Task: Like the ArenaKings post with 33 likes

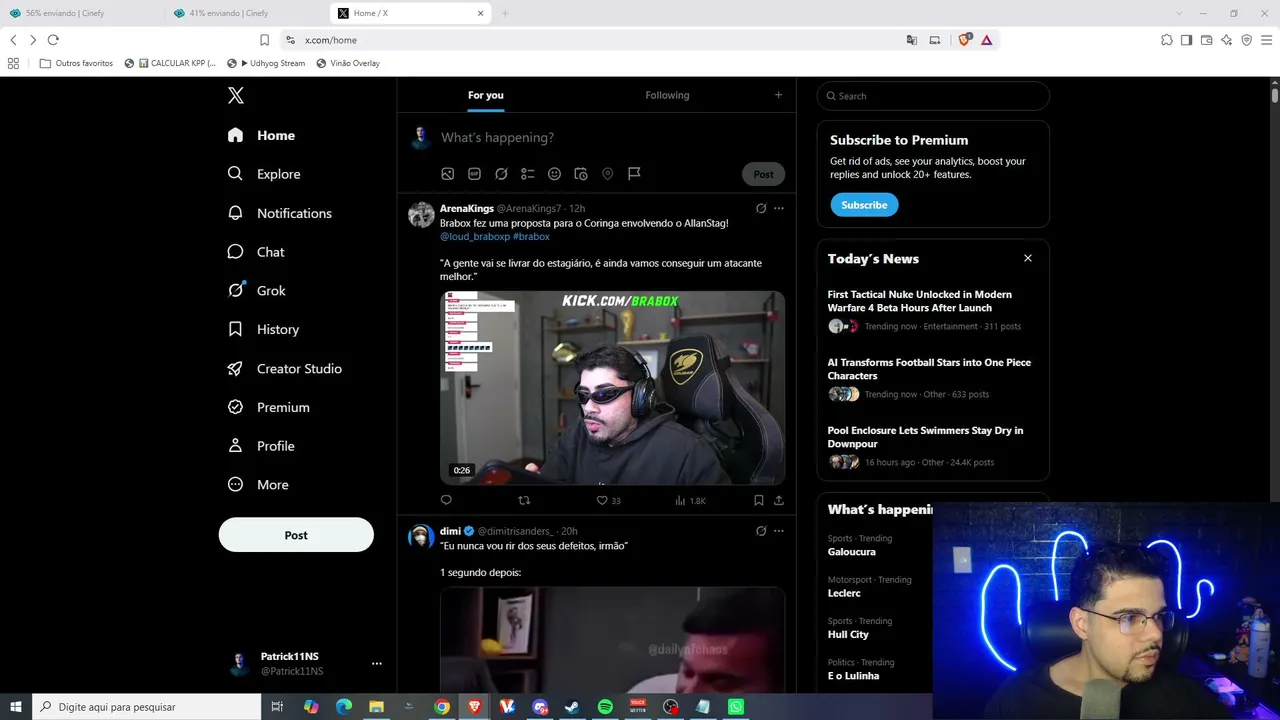Action: click(608, 500)
